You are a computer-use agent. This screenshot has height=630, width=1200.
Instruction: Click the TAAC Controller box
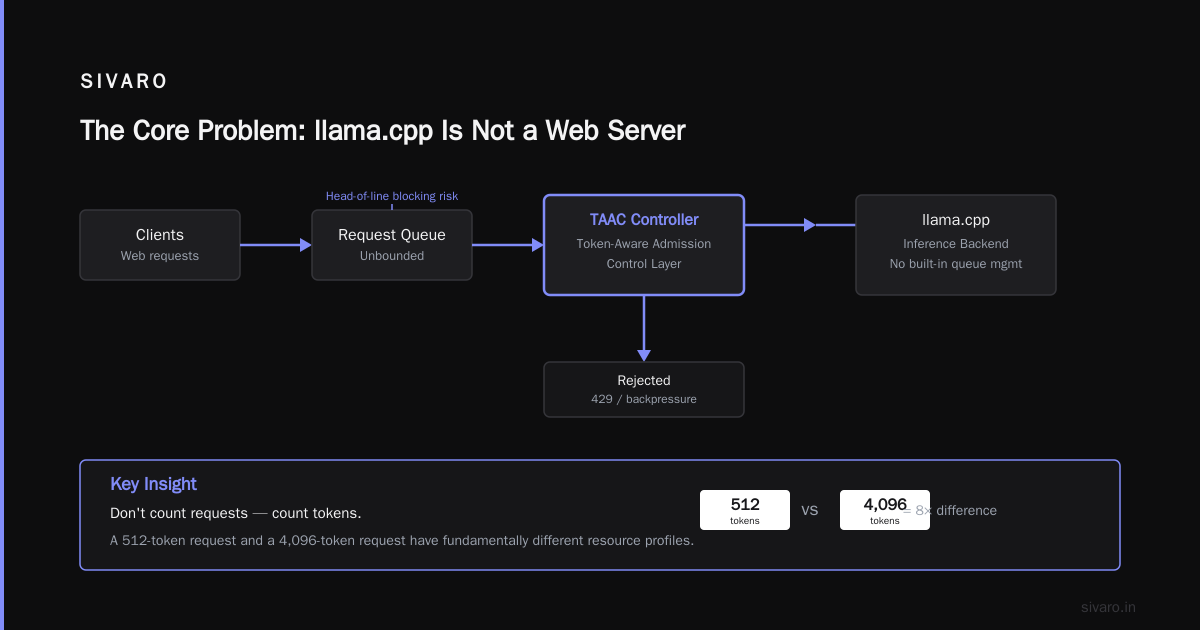tap(644, 245)
